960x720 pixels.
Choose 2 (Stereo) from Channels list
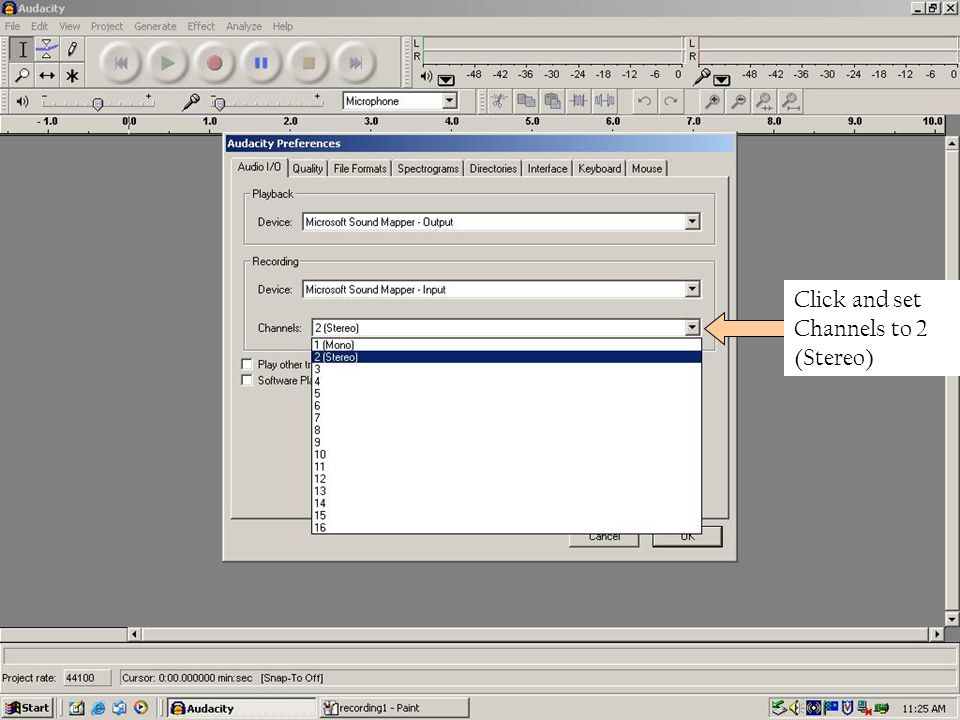506,357
